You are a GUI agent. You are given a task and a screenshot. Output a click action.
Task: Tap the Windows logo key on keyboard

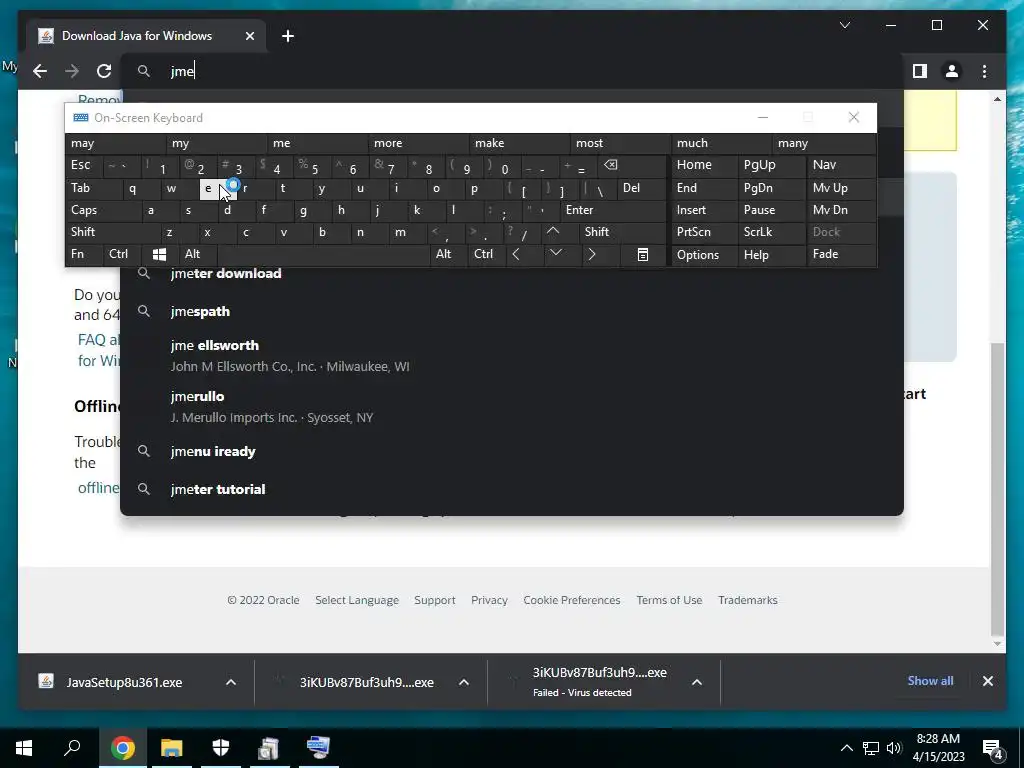159,255
